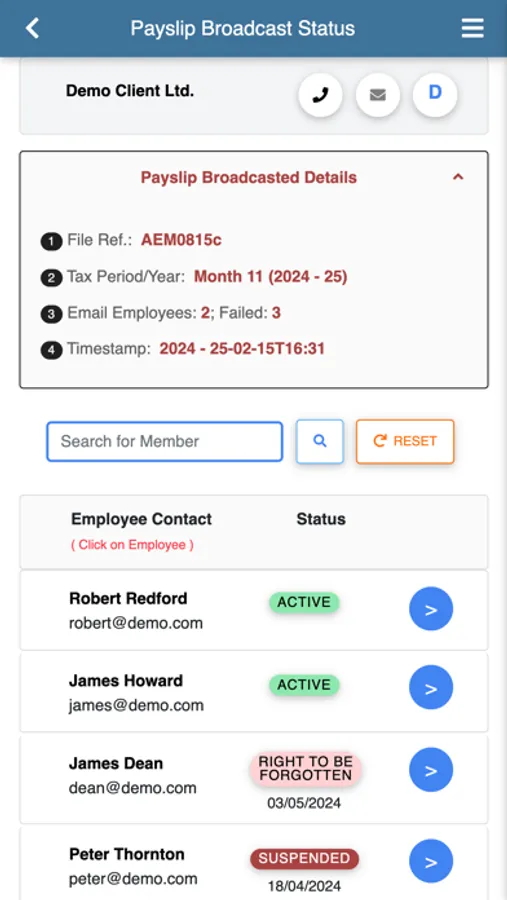Select employee James Howard

pyautogui.click(x=126, y=681)
